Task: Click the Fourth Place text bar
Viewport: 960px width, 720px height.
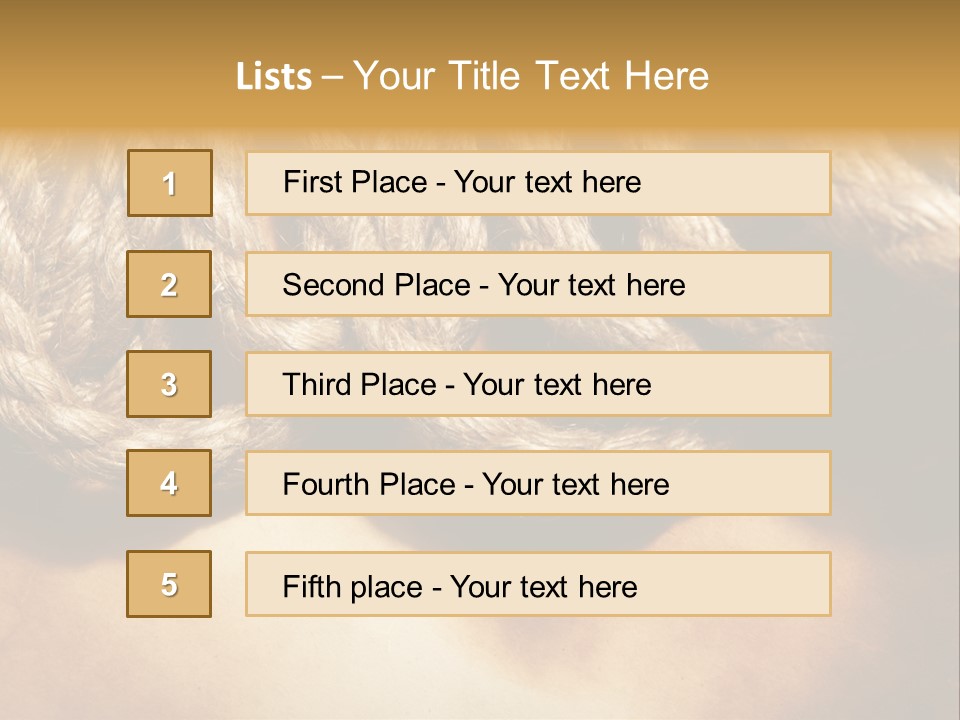Action: click(538, 483)
